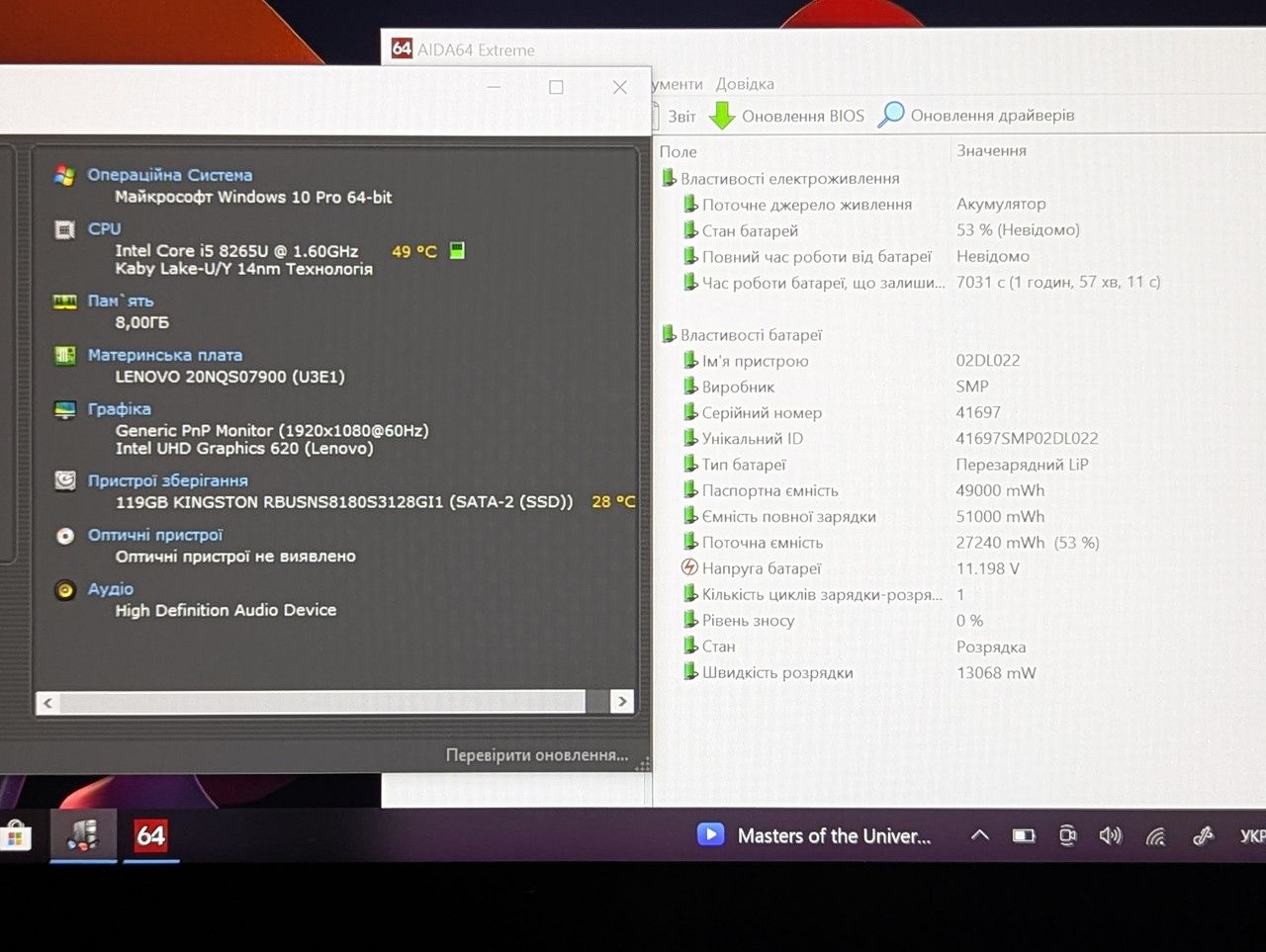
Task: Click the right scroll arrow in Speccy
Action: click(x=622, y=702)
